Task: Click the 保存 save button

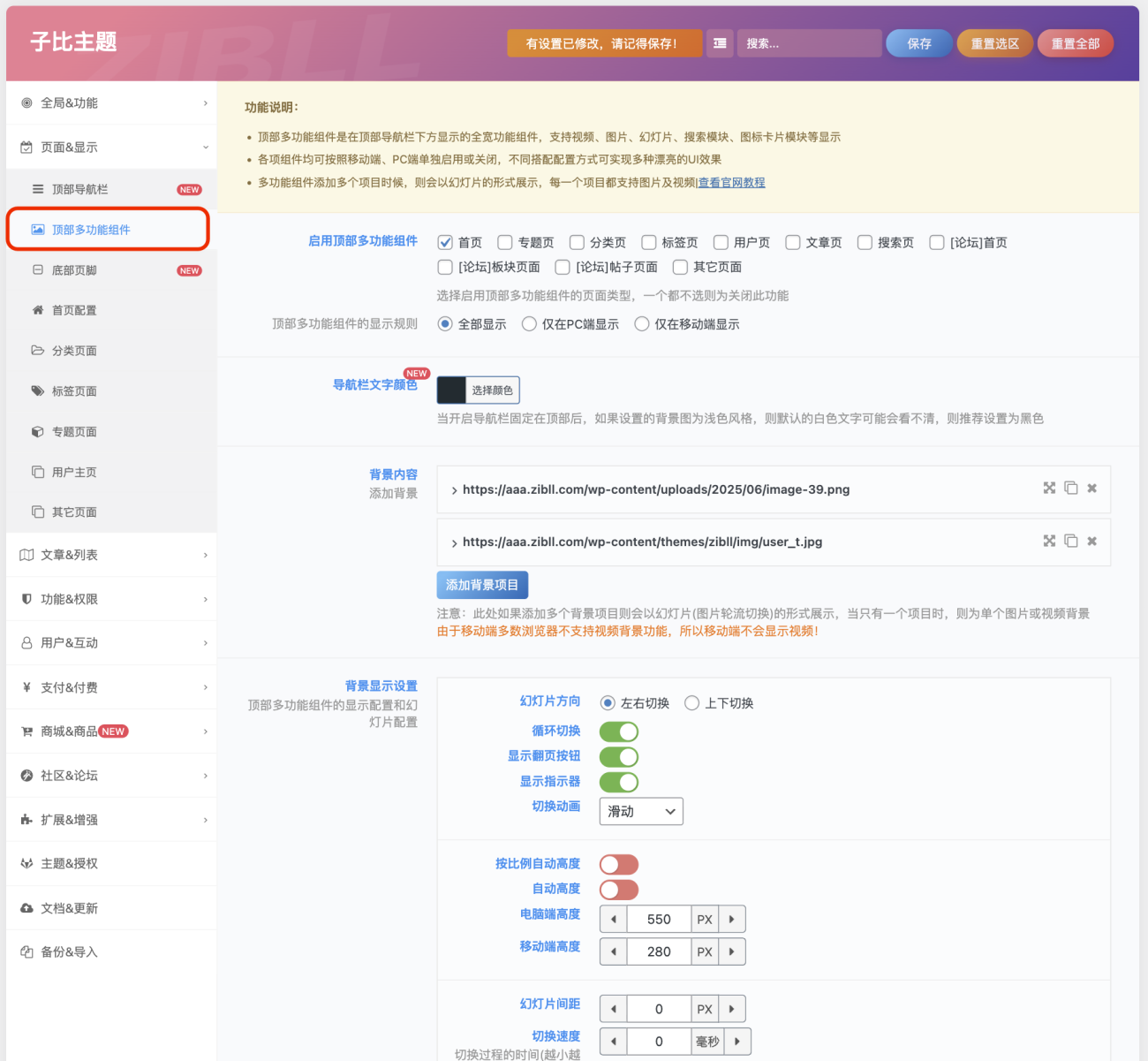Action: pos(918,42)
